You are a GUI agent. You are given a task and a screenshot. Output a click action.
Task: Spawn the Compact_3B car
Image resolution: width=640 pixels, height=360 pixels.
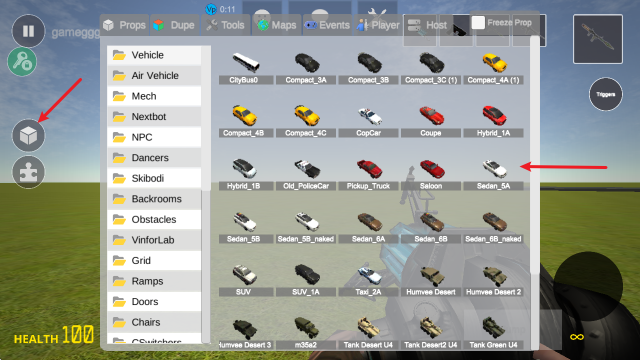point(369,68)
